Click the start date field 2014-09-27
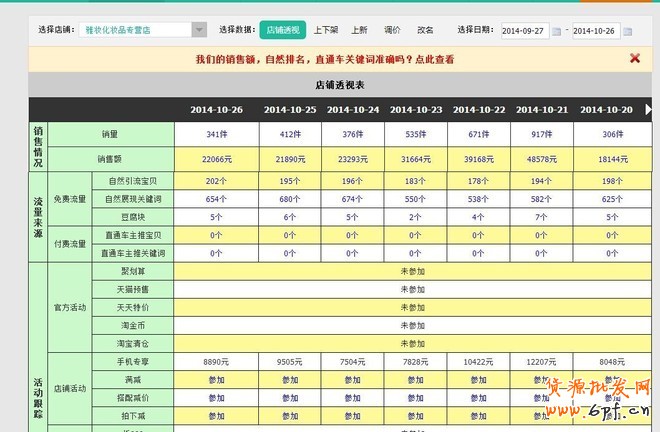The height and width of the screenshot is (432, 660). (x=524, y=31)
